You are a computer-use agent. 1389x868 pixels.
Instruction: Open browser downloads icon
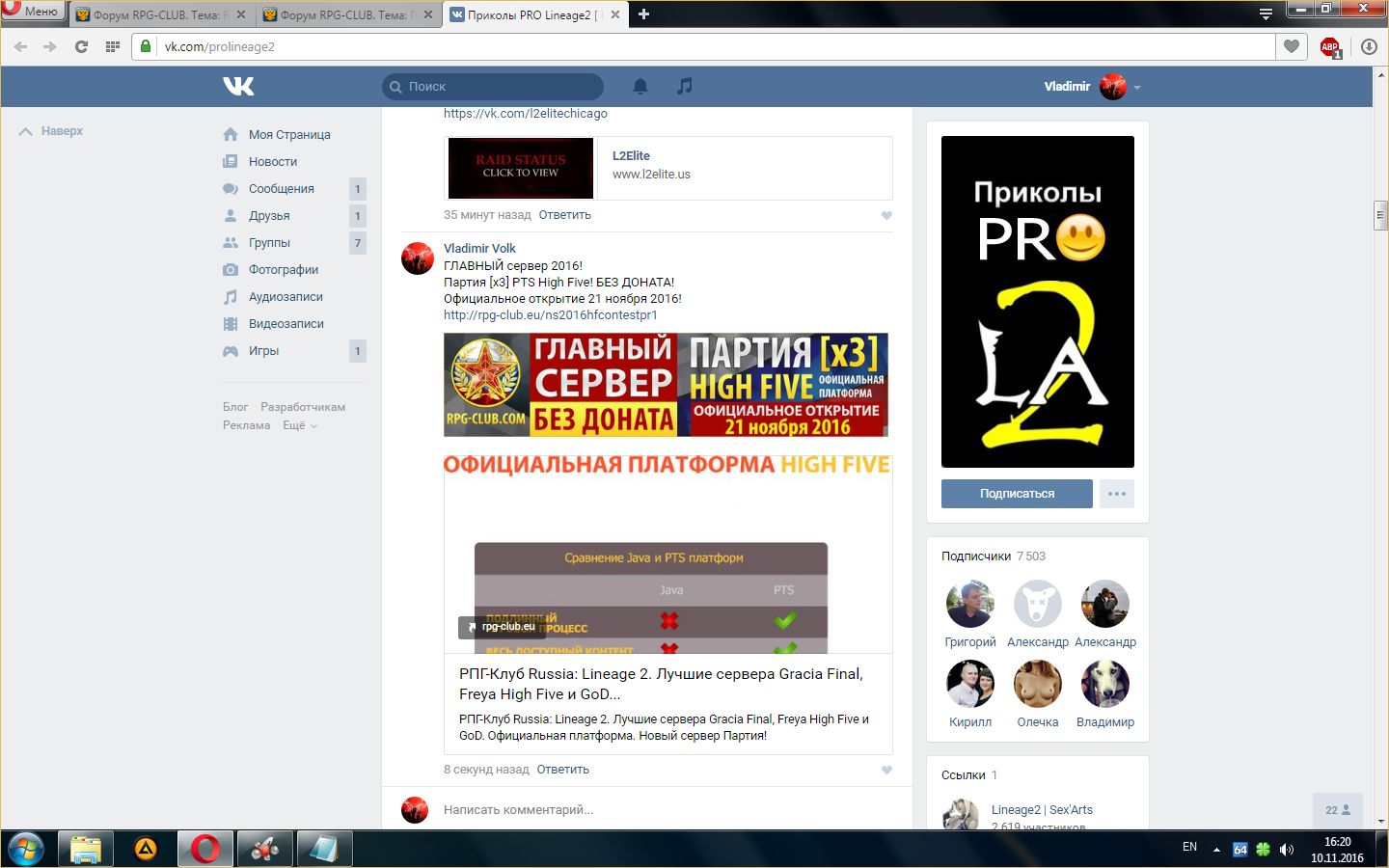point(1369,46)
